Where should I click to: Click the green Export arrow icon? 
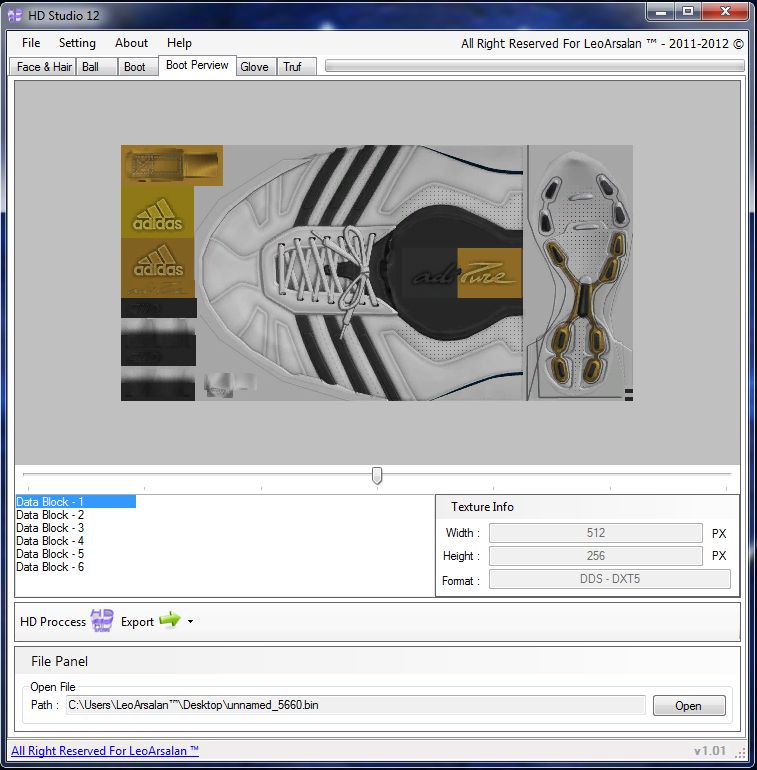pos(169,621)
